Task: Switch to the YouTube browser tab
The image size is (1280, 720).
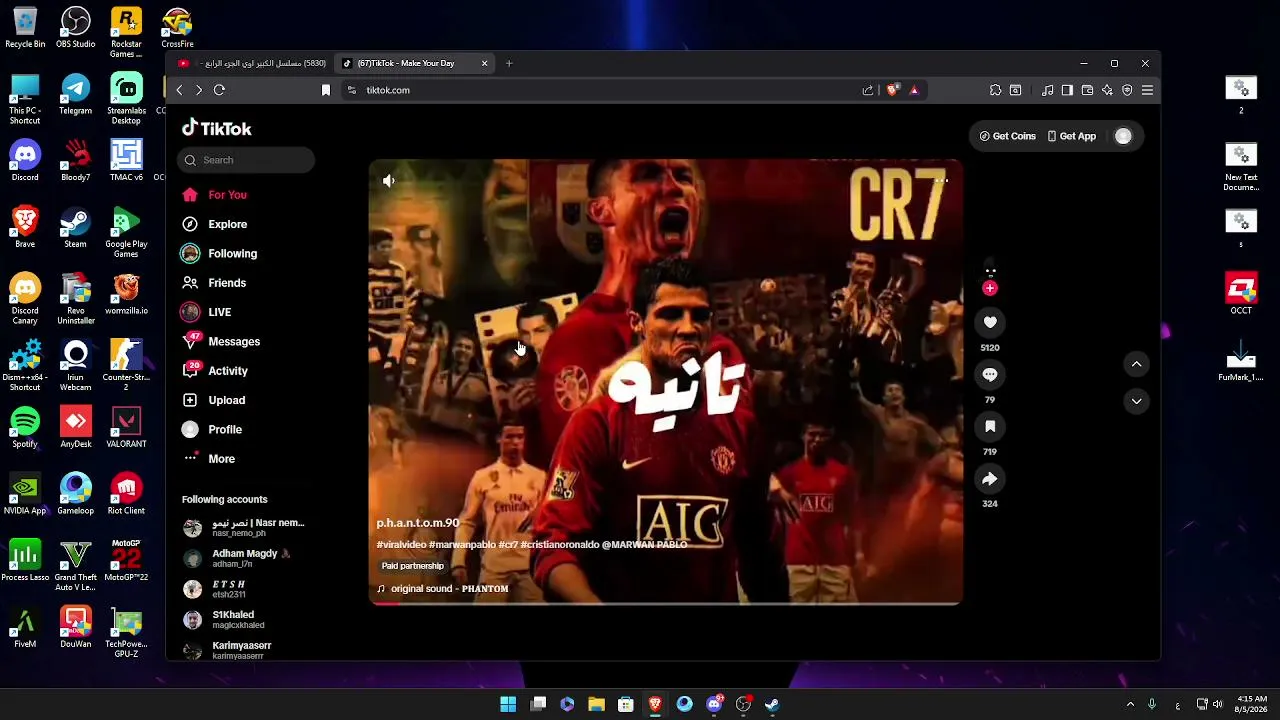Action: coord(252,63)
